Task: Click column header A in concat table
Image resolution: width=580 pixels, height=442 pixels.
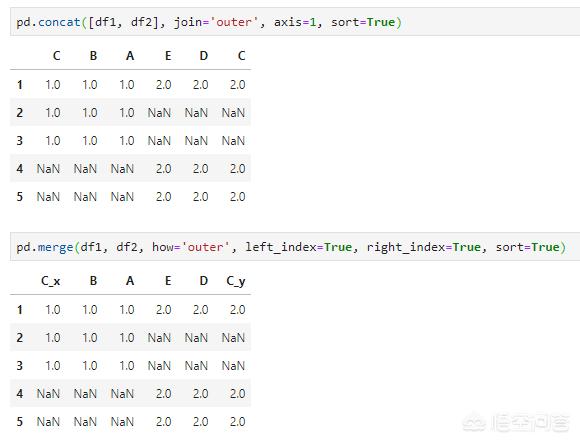Action: point(130,56)
